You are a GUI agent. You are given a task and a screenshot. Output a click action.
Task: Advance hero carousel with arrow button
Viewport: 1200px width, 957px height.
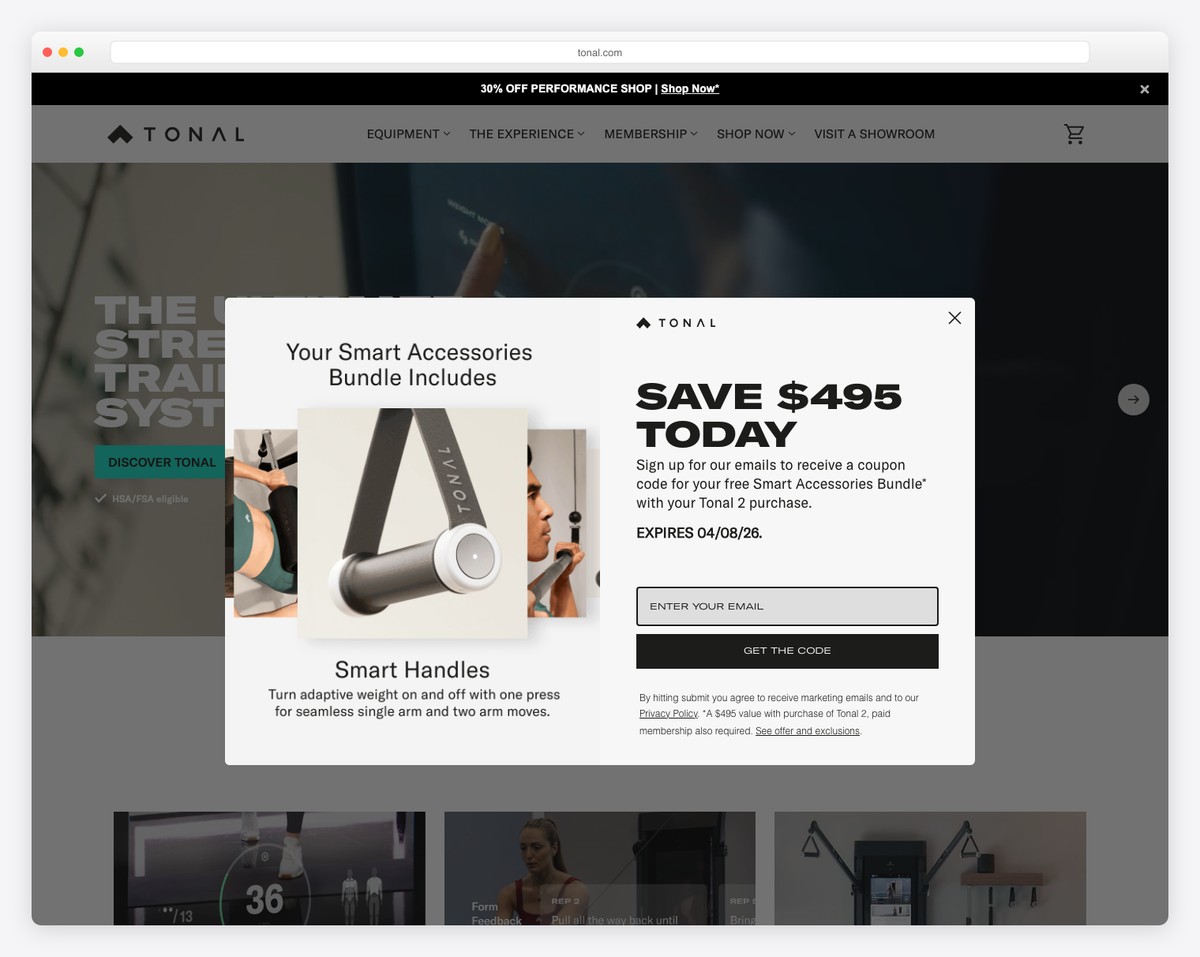(x=1133, y=400)
